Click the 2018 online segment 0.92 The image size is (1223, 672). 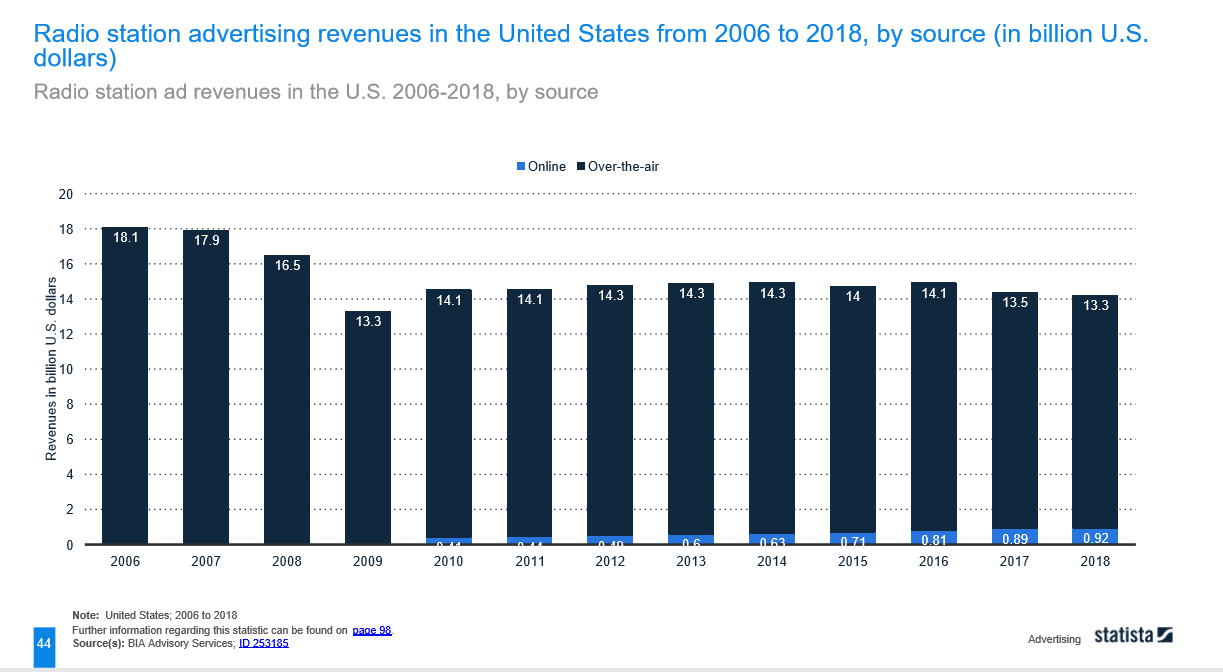click(x=1097, y=537)
